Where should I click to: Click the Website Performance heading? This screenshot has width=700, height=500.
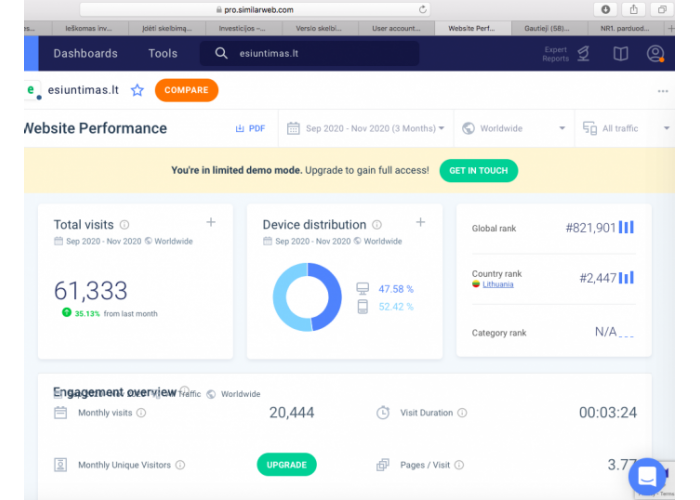[96, 129]
